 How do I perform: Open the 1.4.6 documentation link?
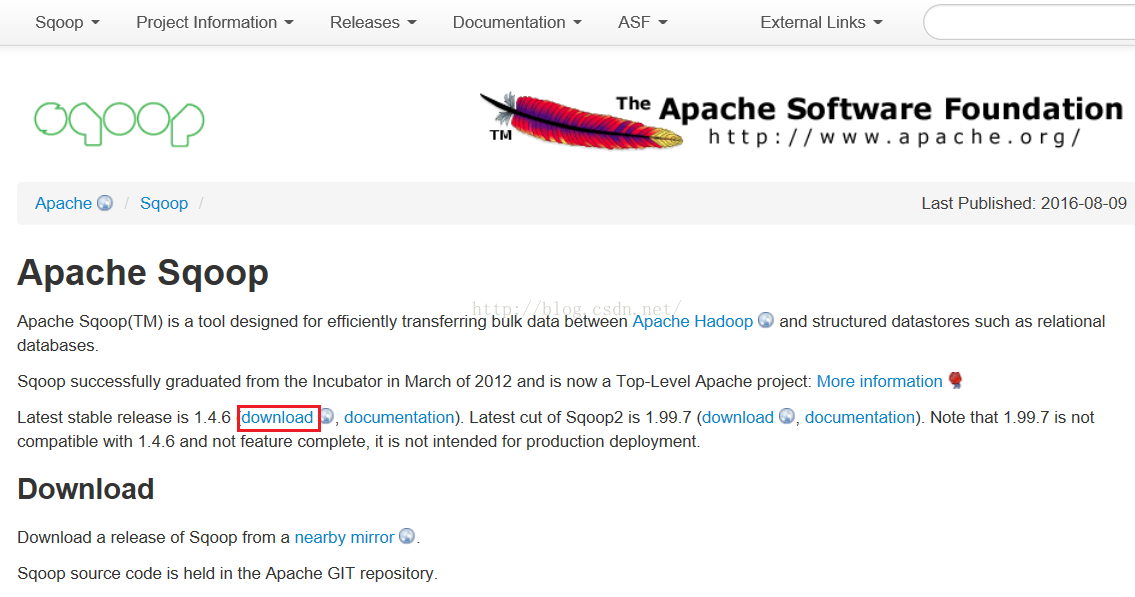tap(399, 417)
